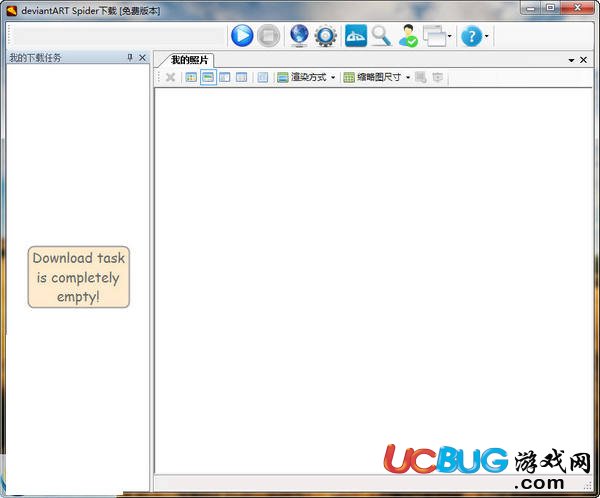
Task: Click the stacked windows icon
Action: [434, 36]
